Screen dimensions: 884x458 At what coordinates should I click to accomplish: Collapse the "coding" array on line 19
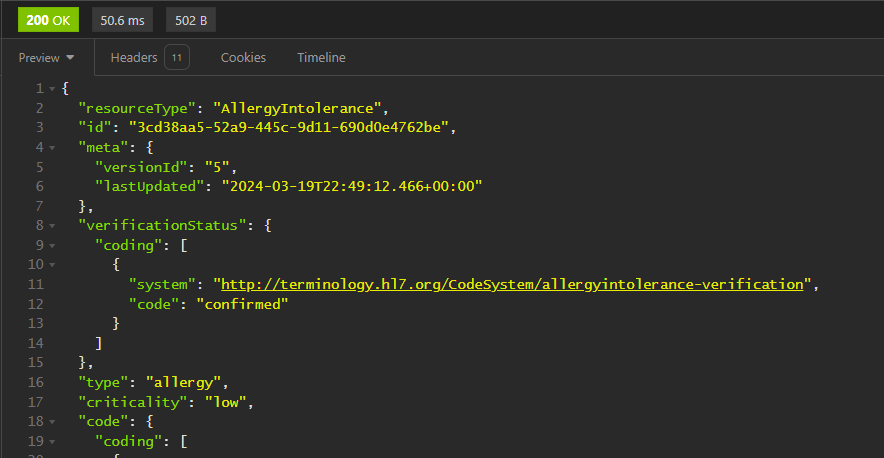pyautogui.click(x=52, y=441)
